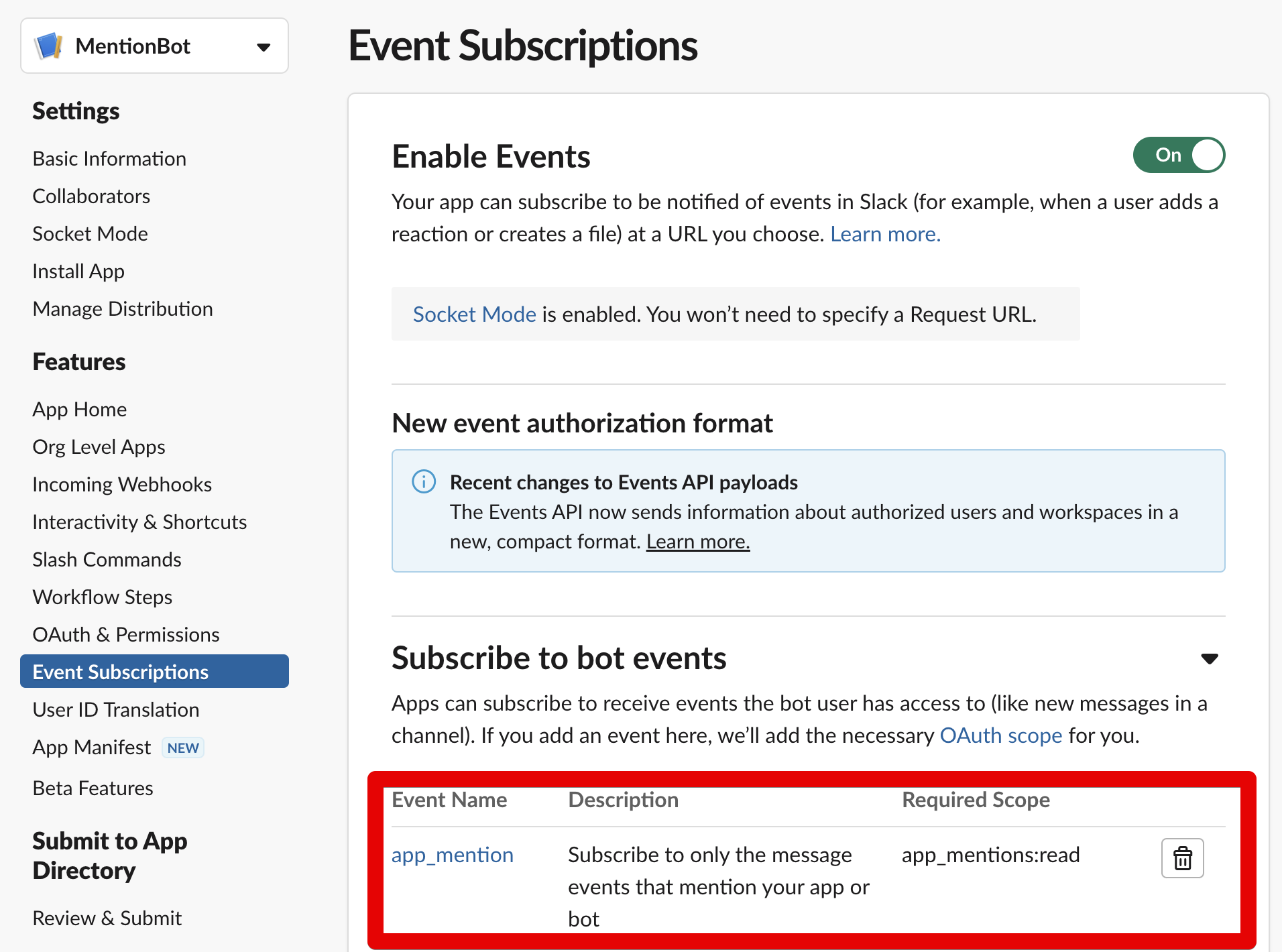
Task: Open User ID Translation
Action: pyautogui.click(x=116, y=710)
